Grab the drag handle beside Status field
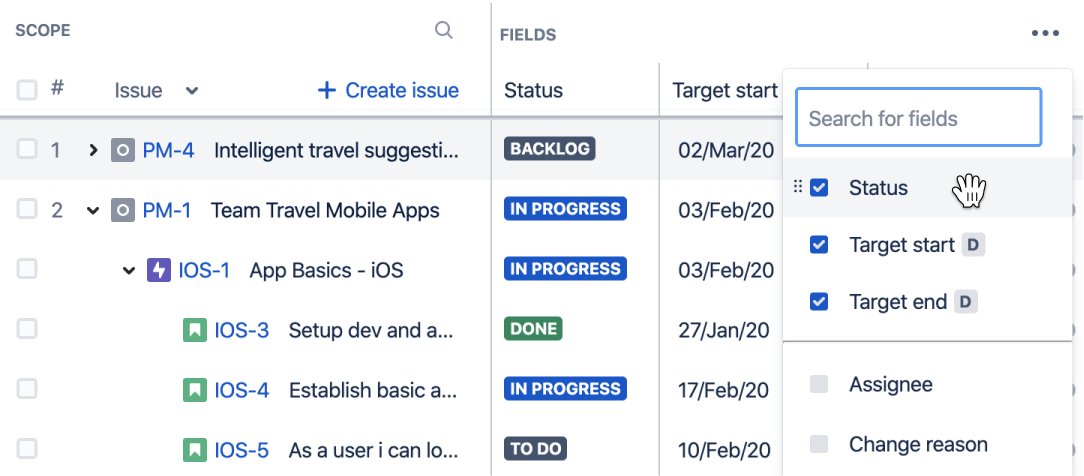The width and height of the screenshot is (1084, 476). coord(797,187)
